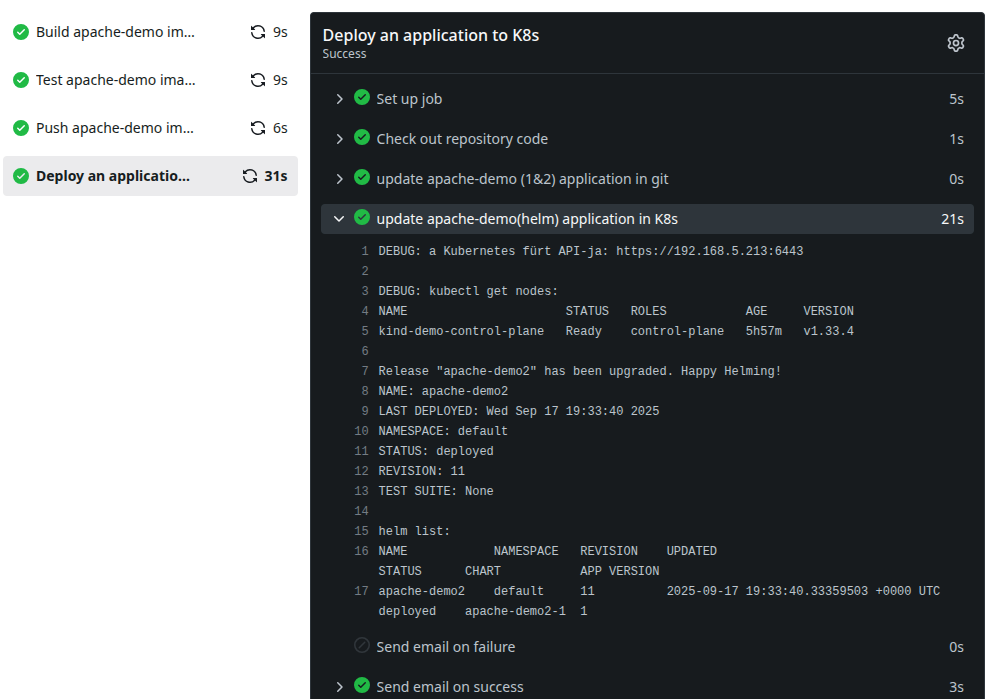Select the Test apache-demo image job
Viewport: 992px width, 699px height.
[115, 80]
